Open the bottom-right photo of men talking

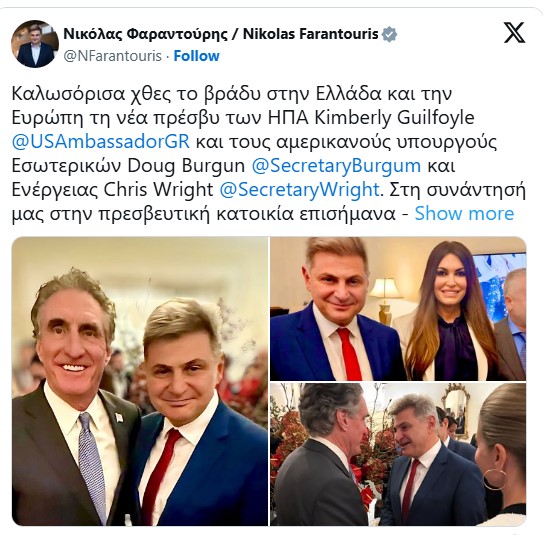coord(398,454)
